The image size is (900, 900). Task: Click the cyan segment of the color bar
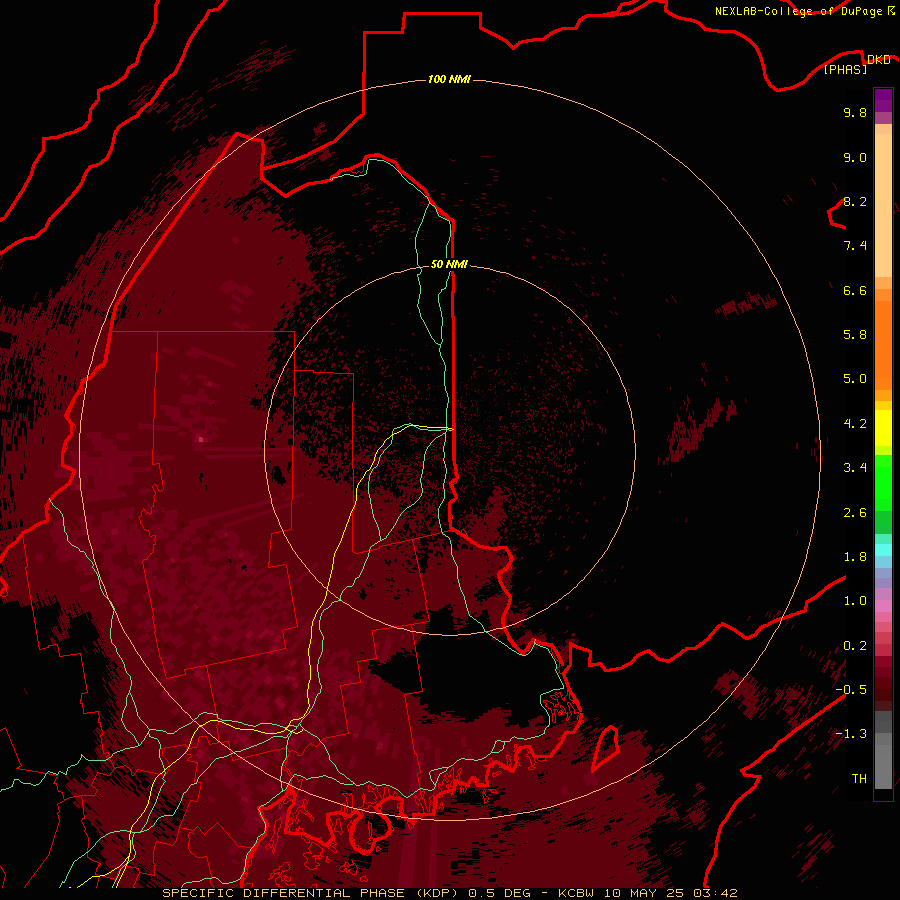tap(883, 550)
